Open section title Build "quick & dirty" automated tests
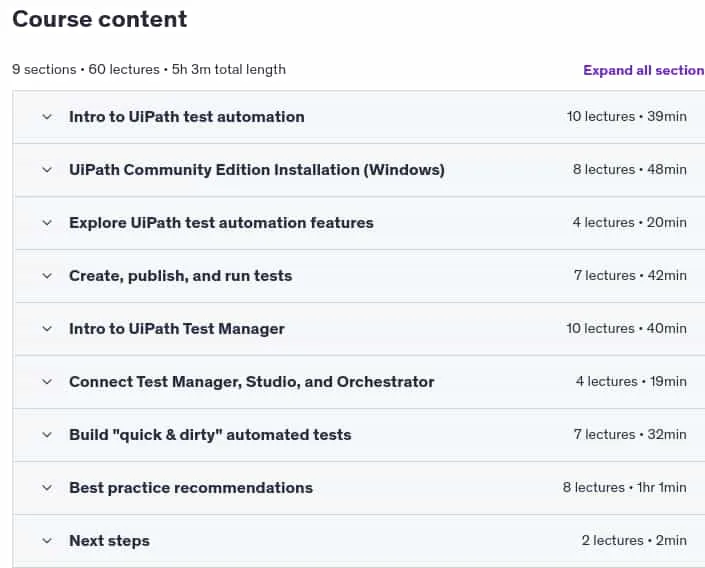This screenshot has height=568, width=705. tap(210, 435)
